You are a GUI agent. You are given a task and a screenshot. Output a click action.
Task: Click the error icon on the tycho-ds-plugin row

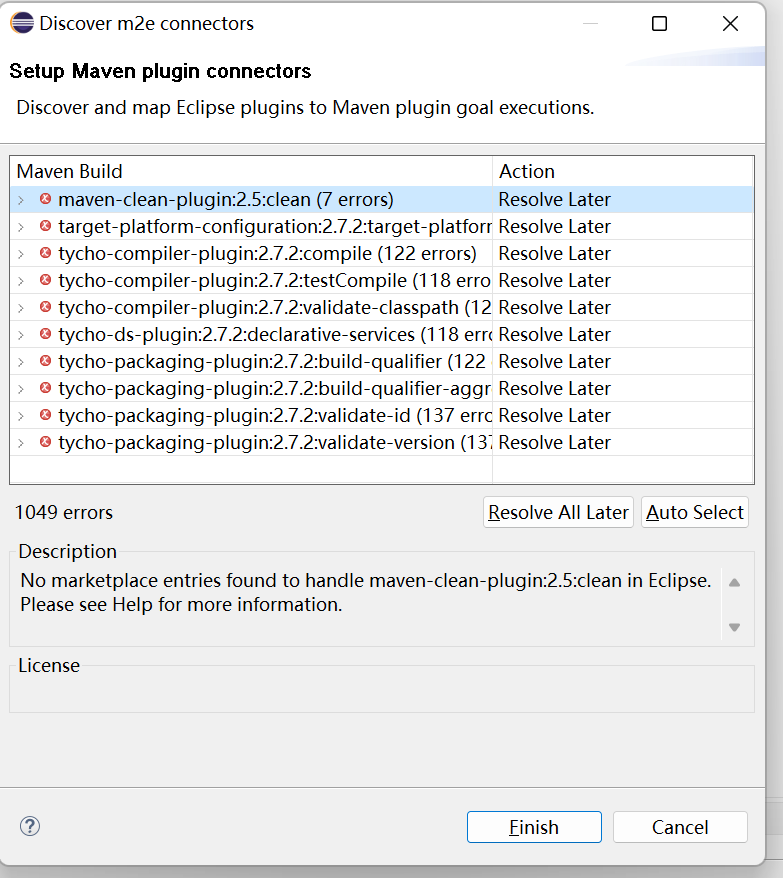point(43,334)
